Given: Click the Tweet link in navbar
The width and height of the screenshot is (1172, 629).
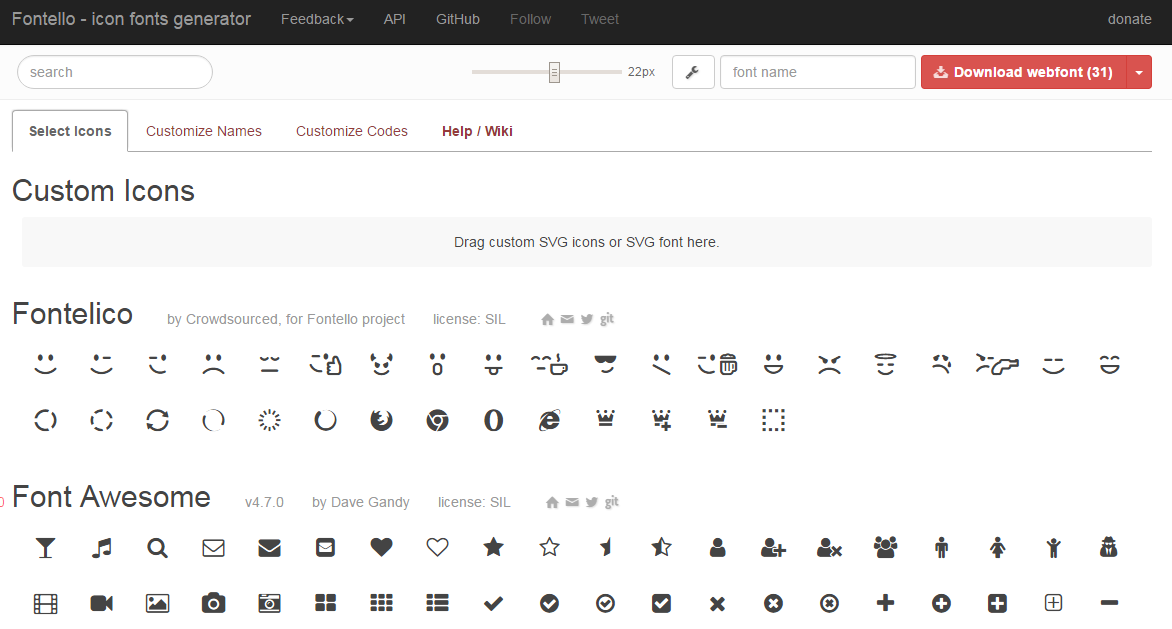Looking at the screenshot, I should tap(599, 19).
